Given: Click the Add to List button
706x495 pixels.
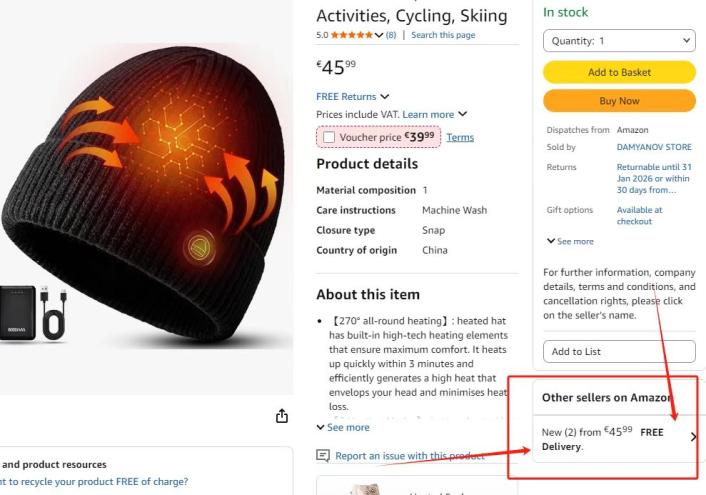Looking at the screenshot, I should click(619, 352).
